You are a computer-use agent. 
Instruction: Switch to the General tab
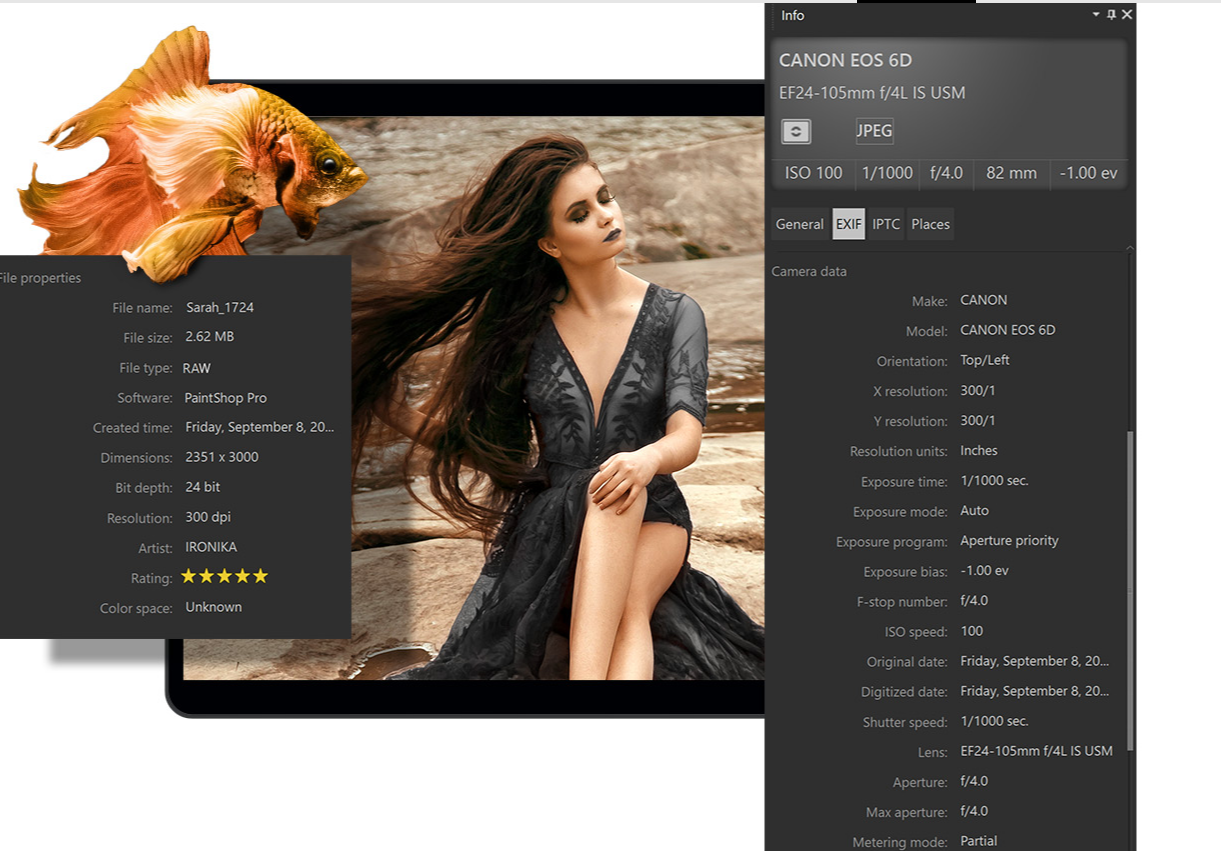tap(799, 224)
